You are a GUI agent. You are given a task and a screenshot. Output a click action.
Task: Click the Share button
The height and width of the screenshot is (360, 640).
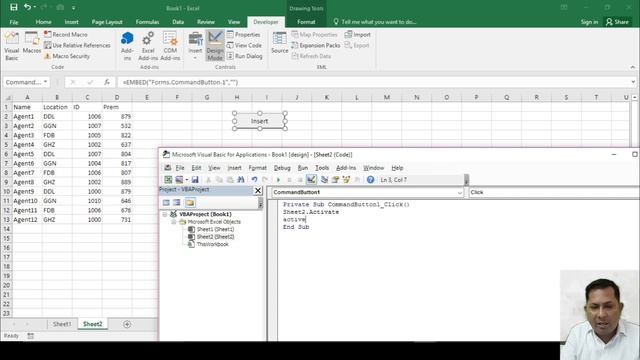click(618, 22)
